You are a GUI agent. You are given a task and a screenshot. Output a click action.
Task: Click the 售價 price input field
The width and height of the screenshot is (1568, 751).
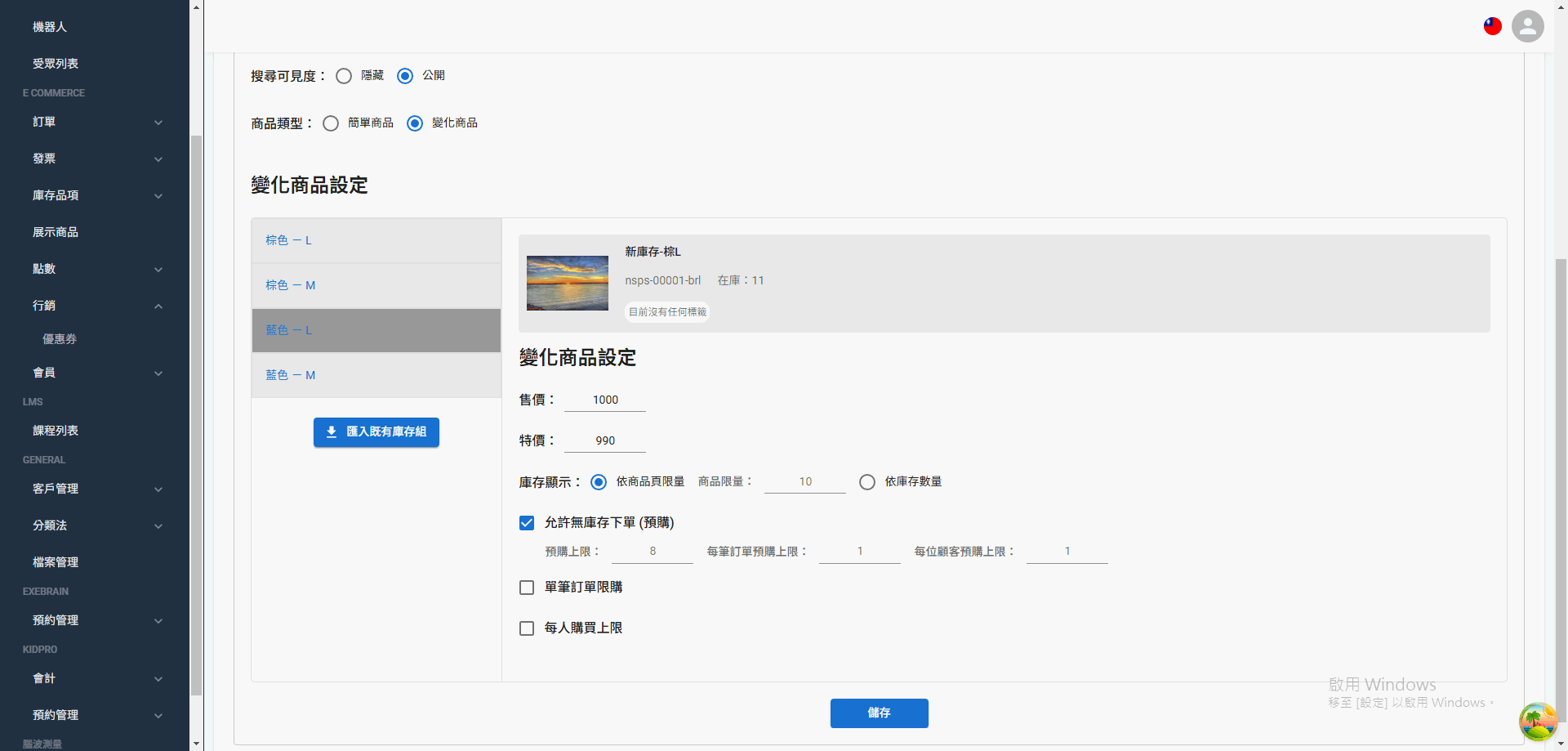click(605, 400)
